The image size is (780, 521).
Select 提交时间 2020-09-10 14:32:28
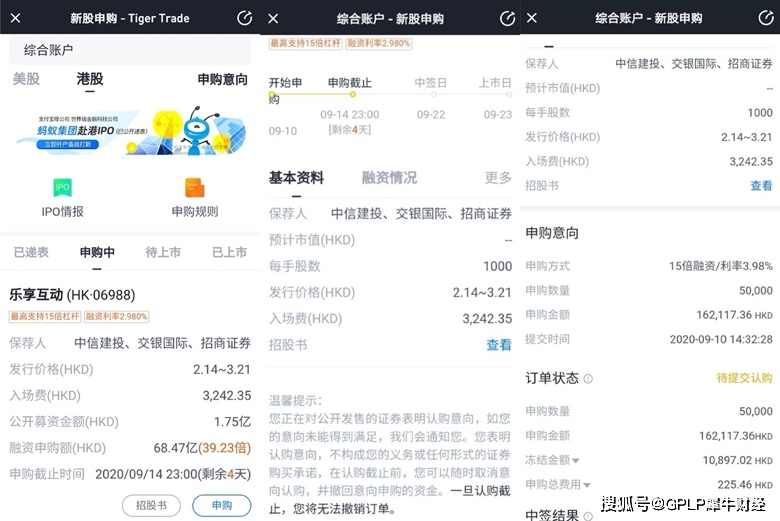pyautogui.click(x=721, y=339)
